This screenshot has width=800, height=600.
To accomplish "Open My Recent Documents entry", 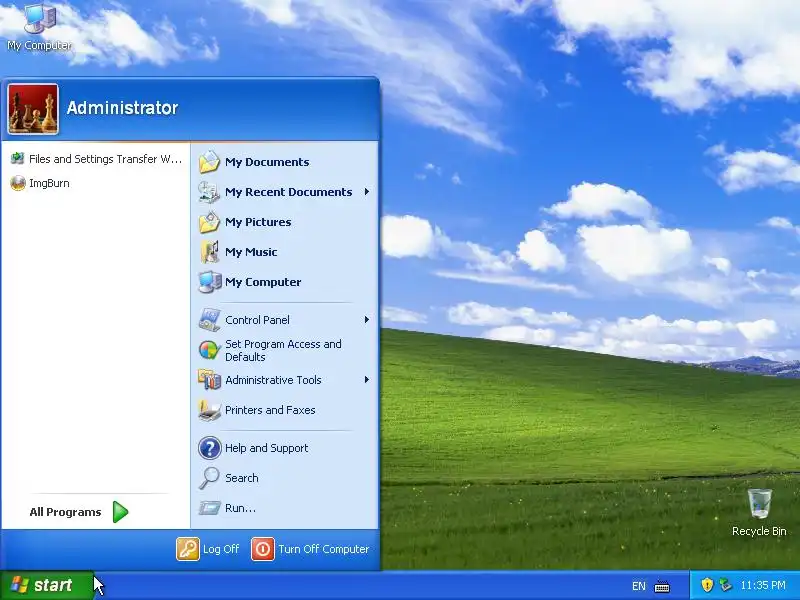I will [x=285, y=192].
